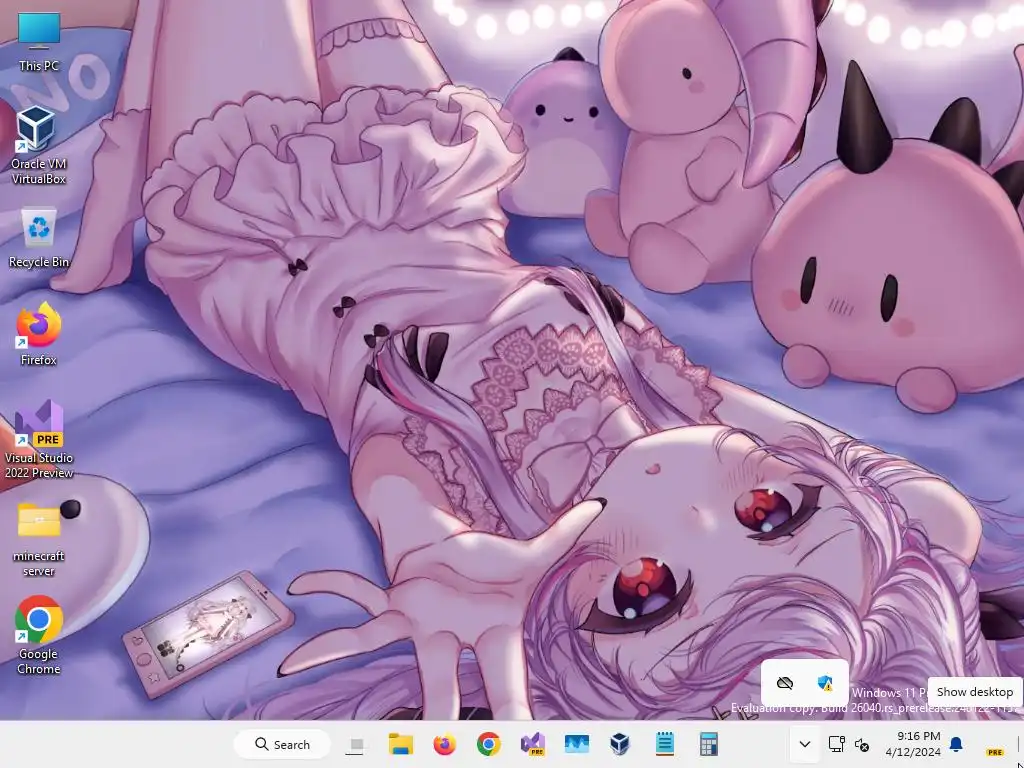Open Task Manager graph icon in taskbar

point(577,744)
